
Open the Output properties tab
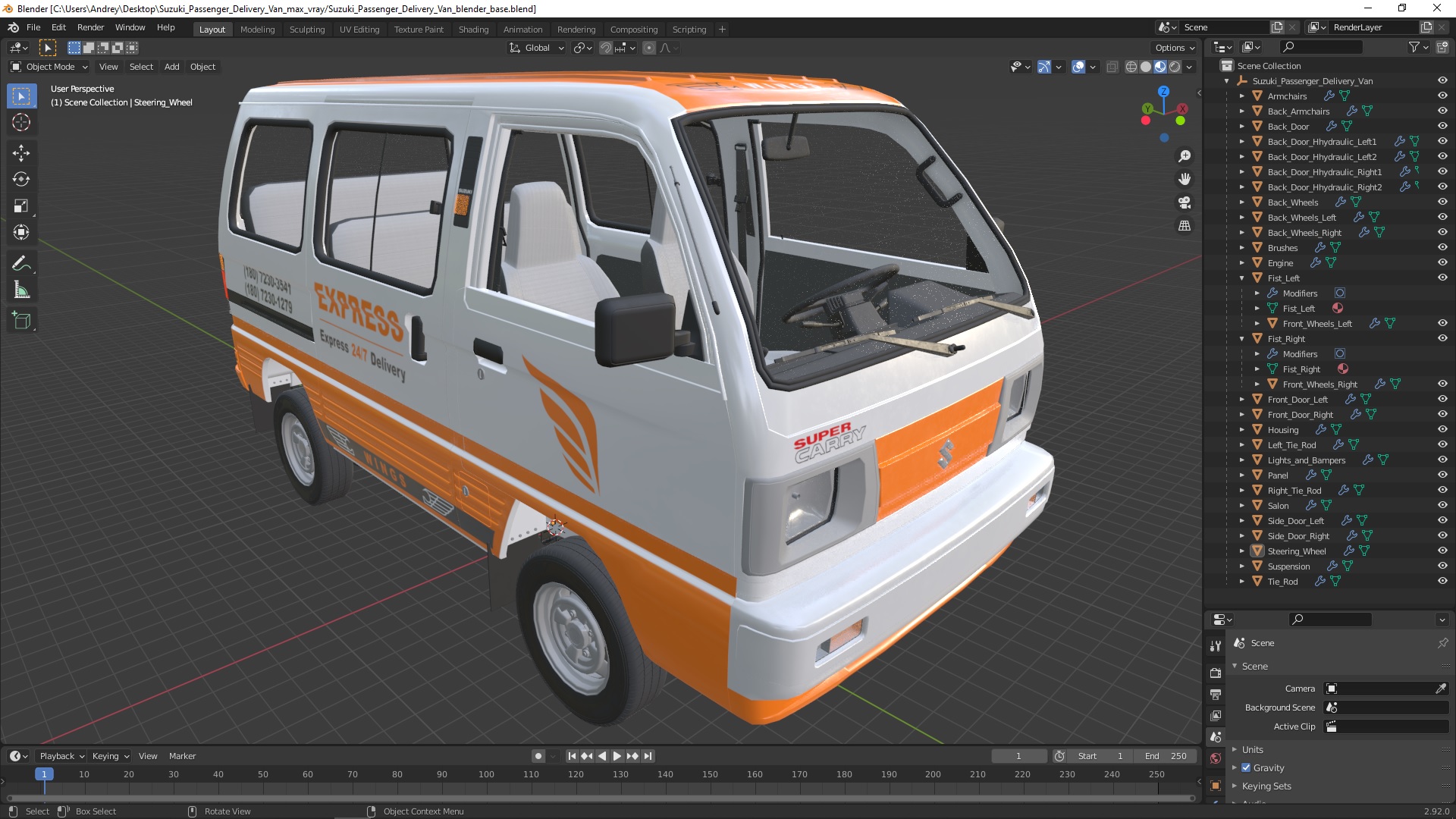(1216, 694)
